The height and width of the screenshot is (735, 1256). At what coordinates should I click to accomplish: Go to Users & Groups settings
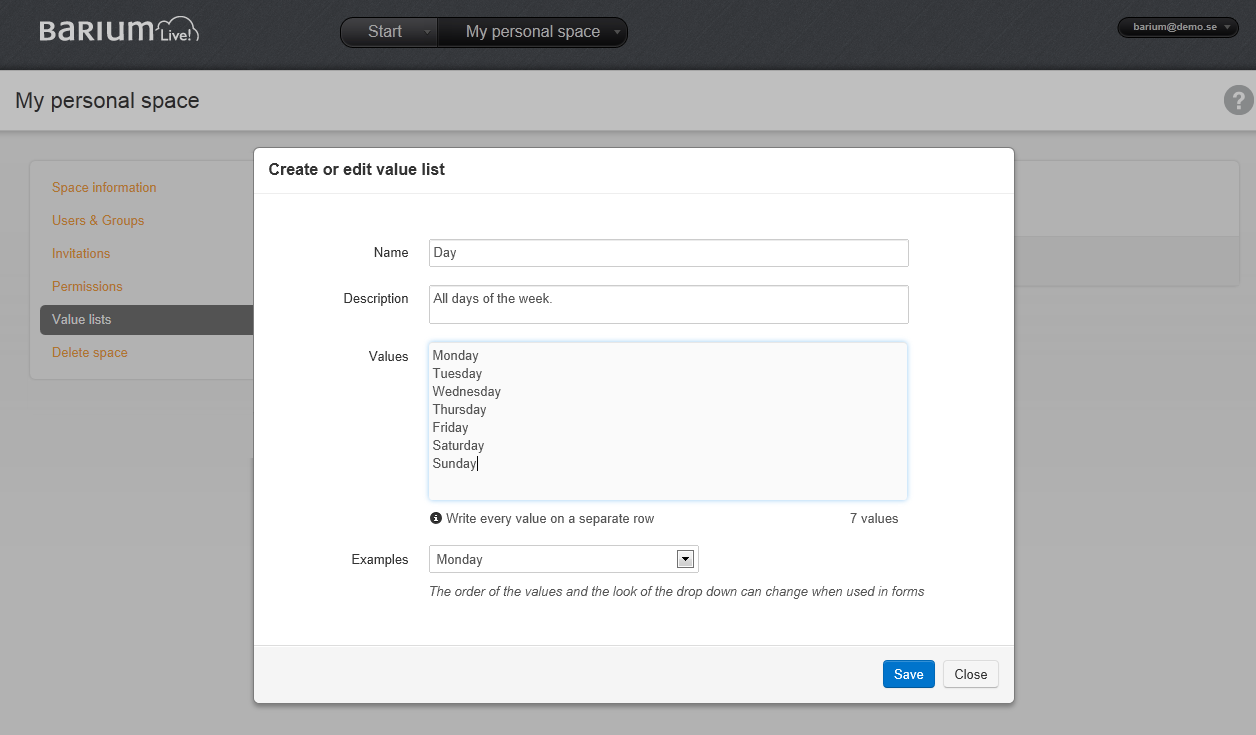98,220
